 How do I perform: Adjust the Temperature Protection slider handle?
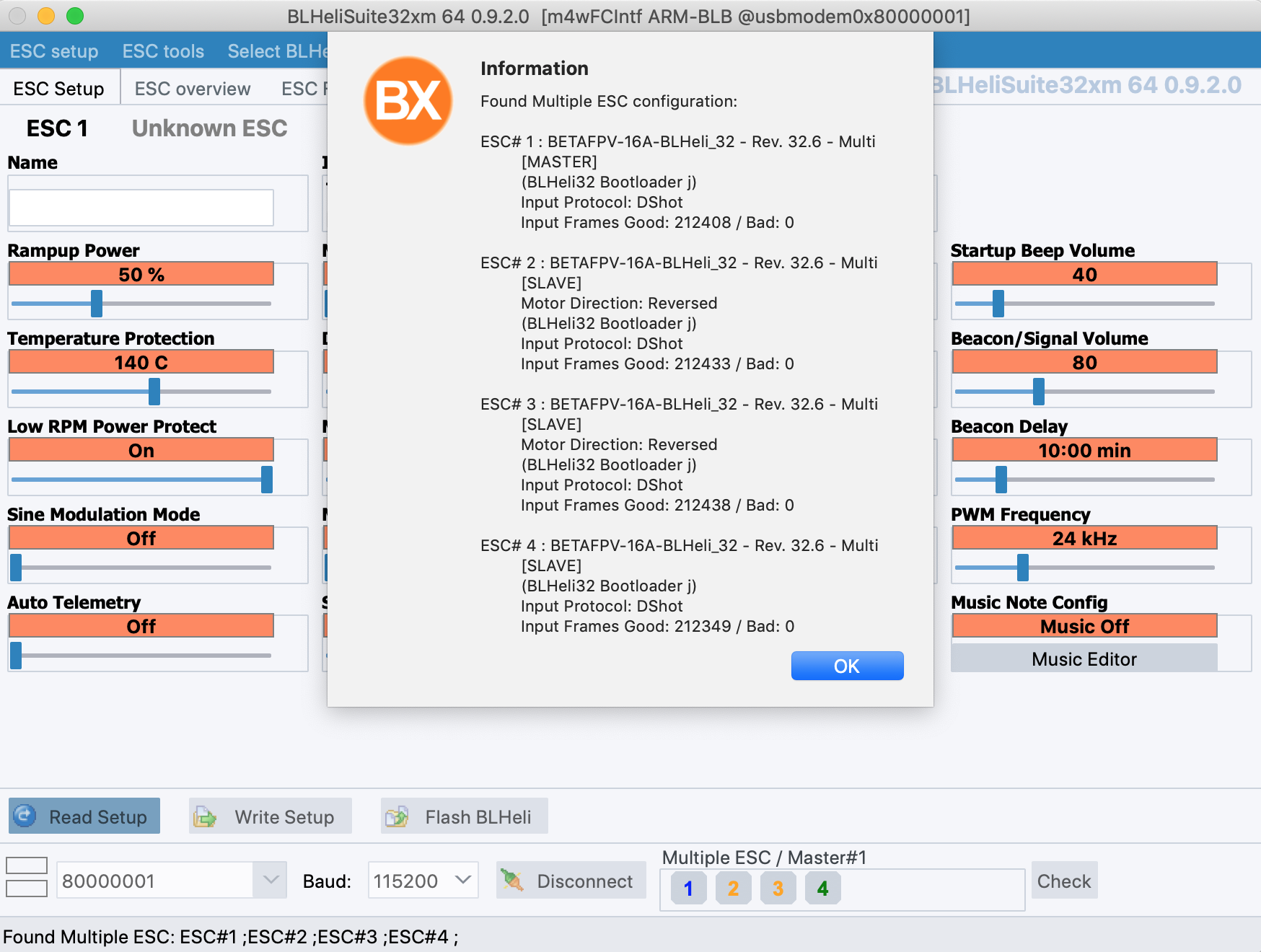tap(154, 392)
